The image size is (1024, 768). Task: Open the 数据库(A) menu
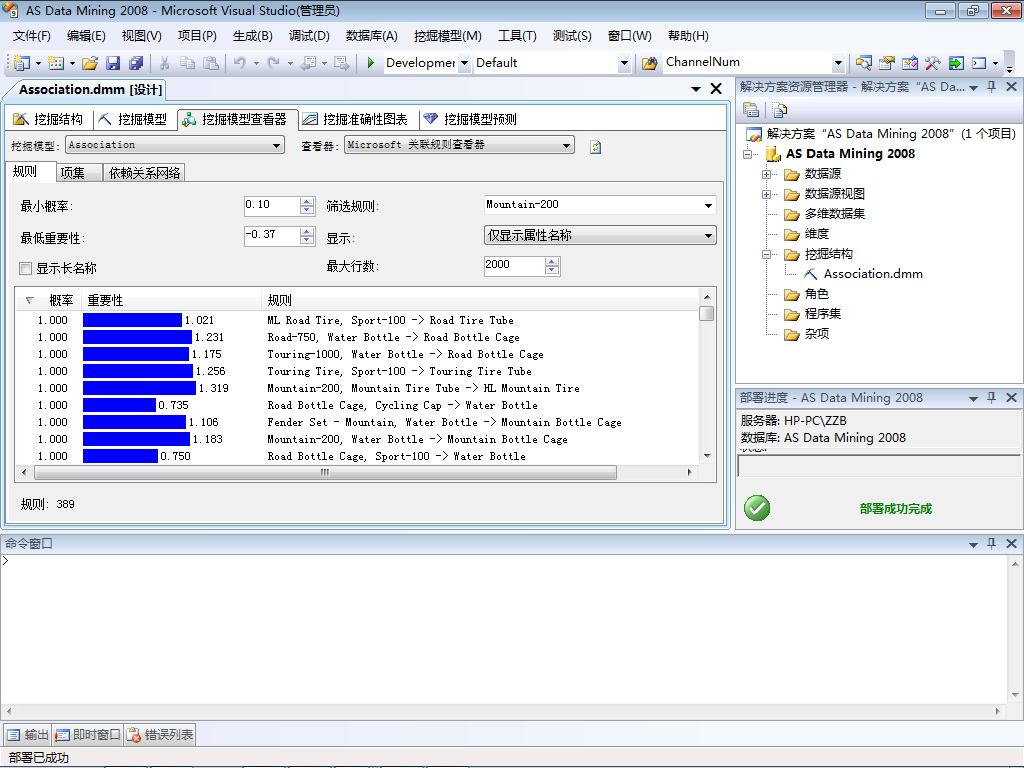[372, 36]
